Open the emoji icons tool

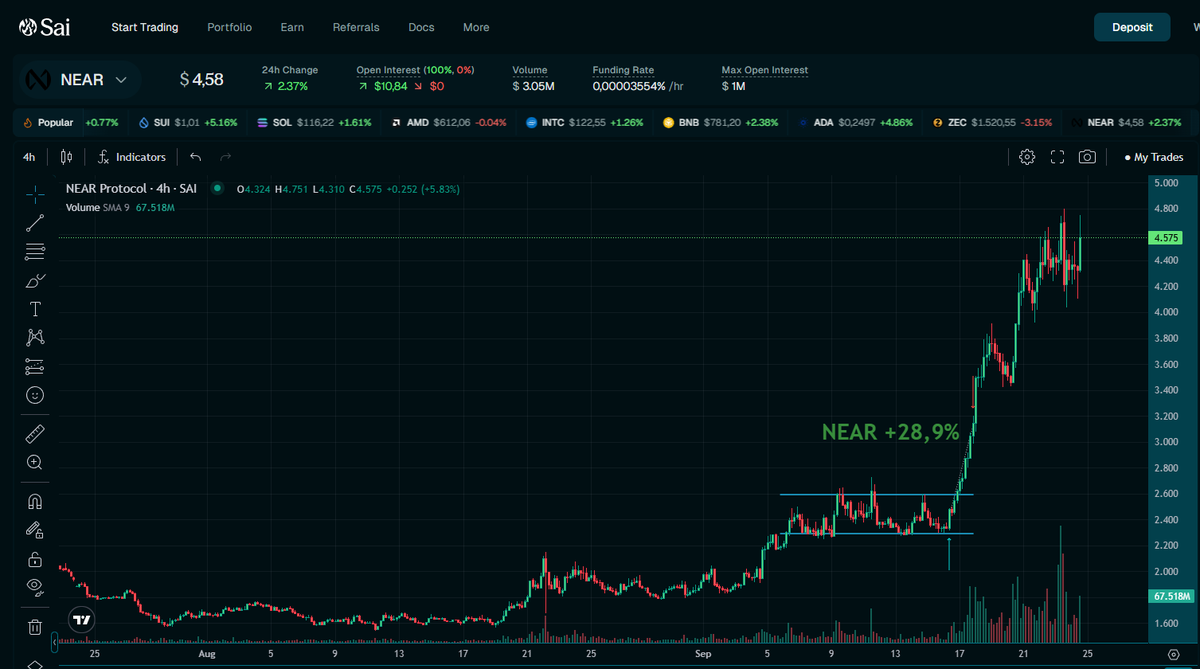(x=35, y=395)
